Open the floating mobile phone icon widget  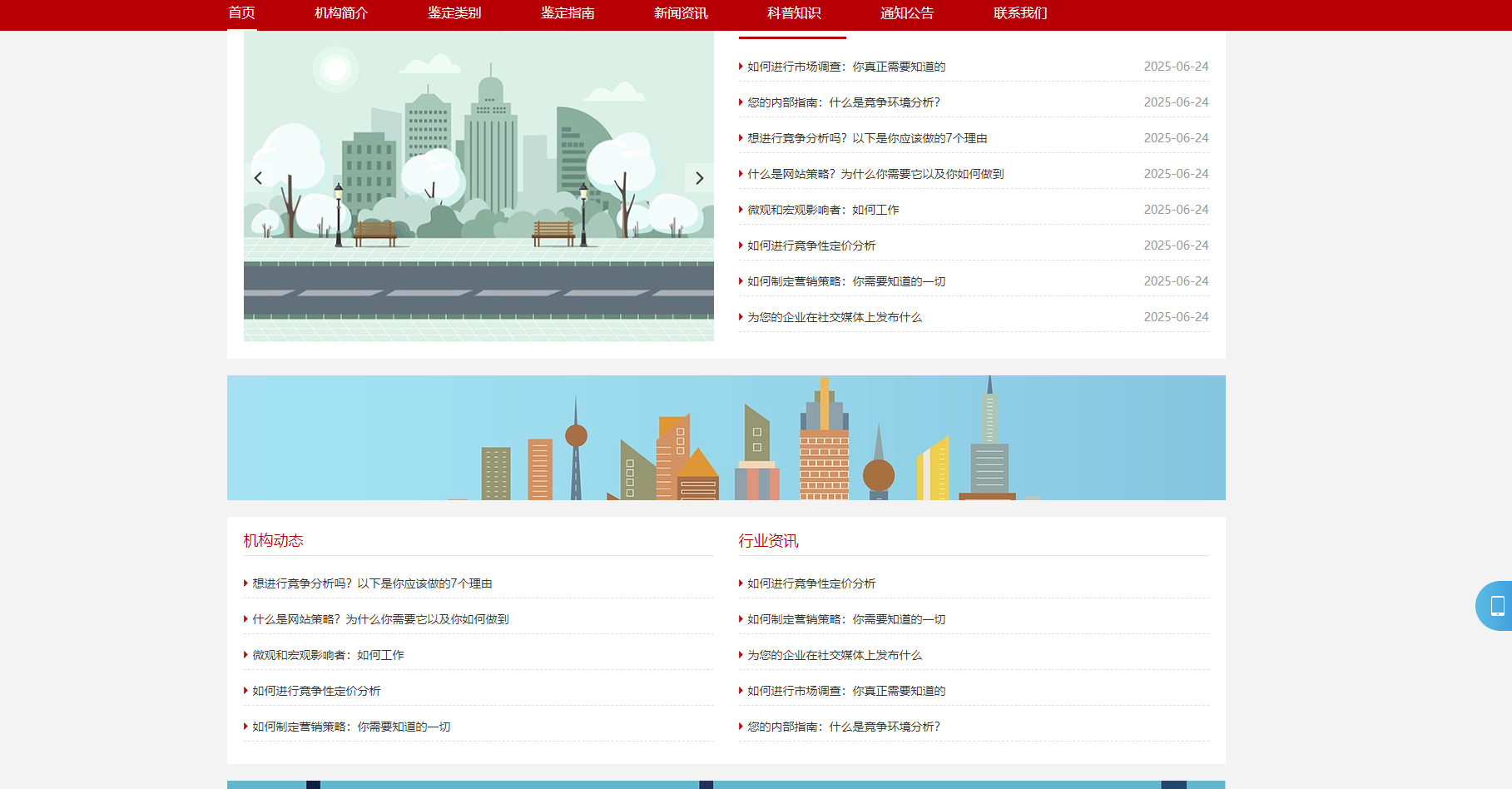1496,606
